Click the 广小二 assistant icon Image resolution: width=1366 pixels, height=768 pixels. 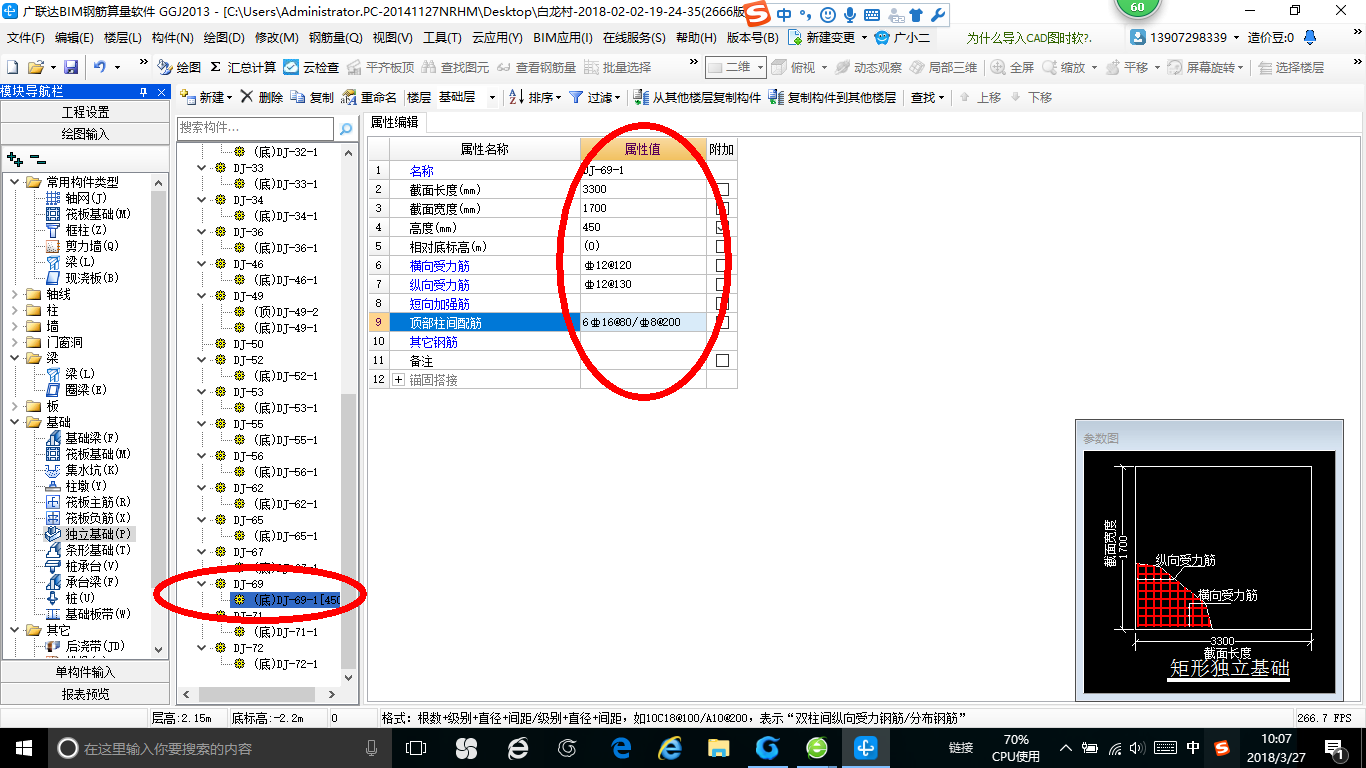(902, 38)
